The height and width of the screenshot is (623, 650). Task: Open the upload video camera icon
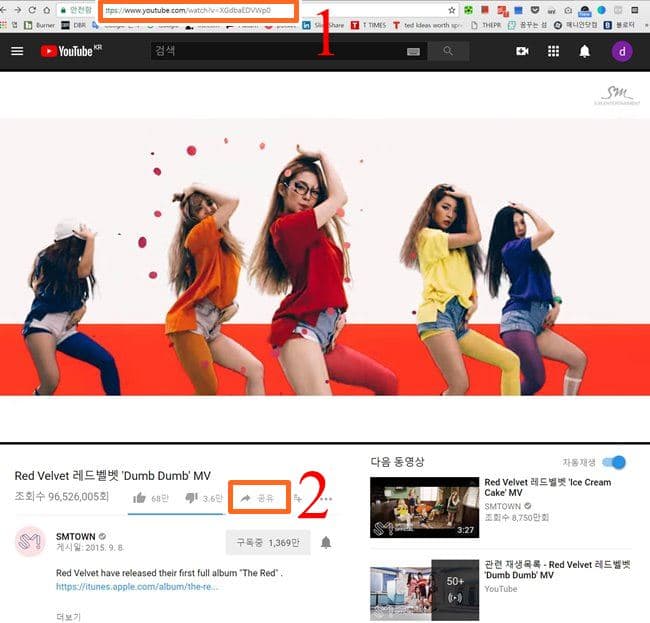pos(522,51)
